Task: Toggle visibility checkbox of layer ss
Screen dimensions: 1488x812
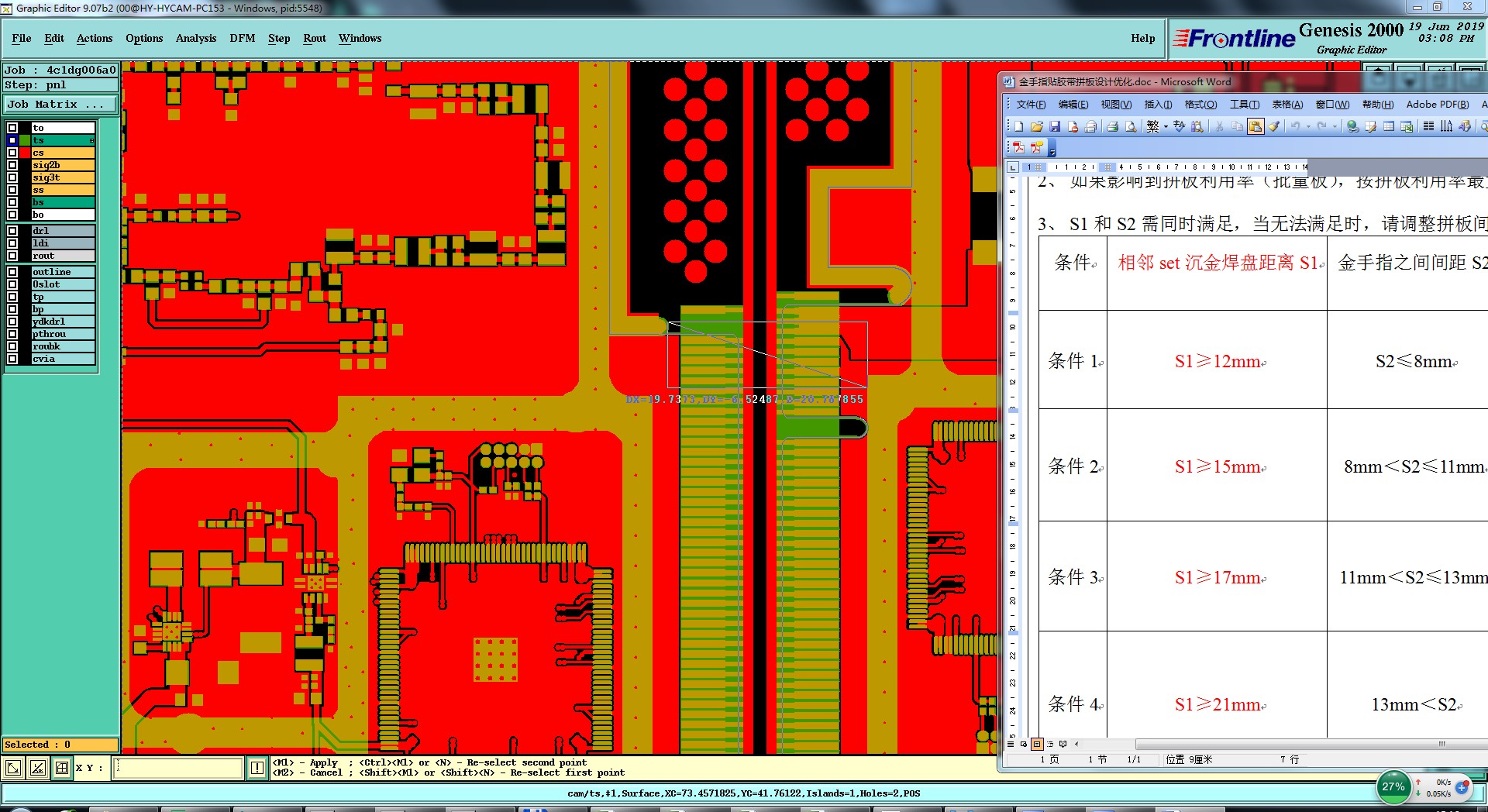Action: point(12,190)
